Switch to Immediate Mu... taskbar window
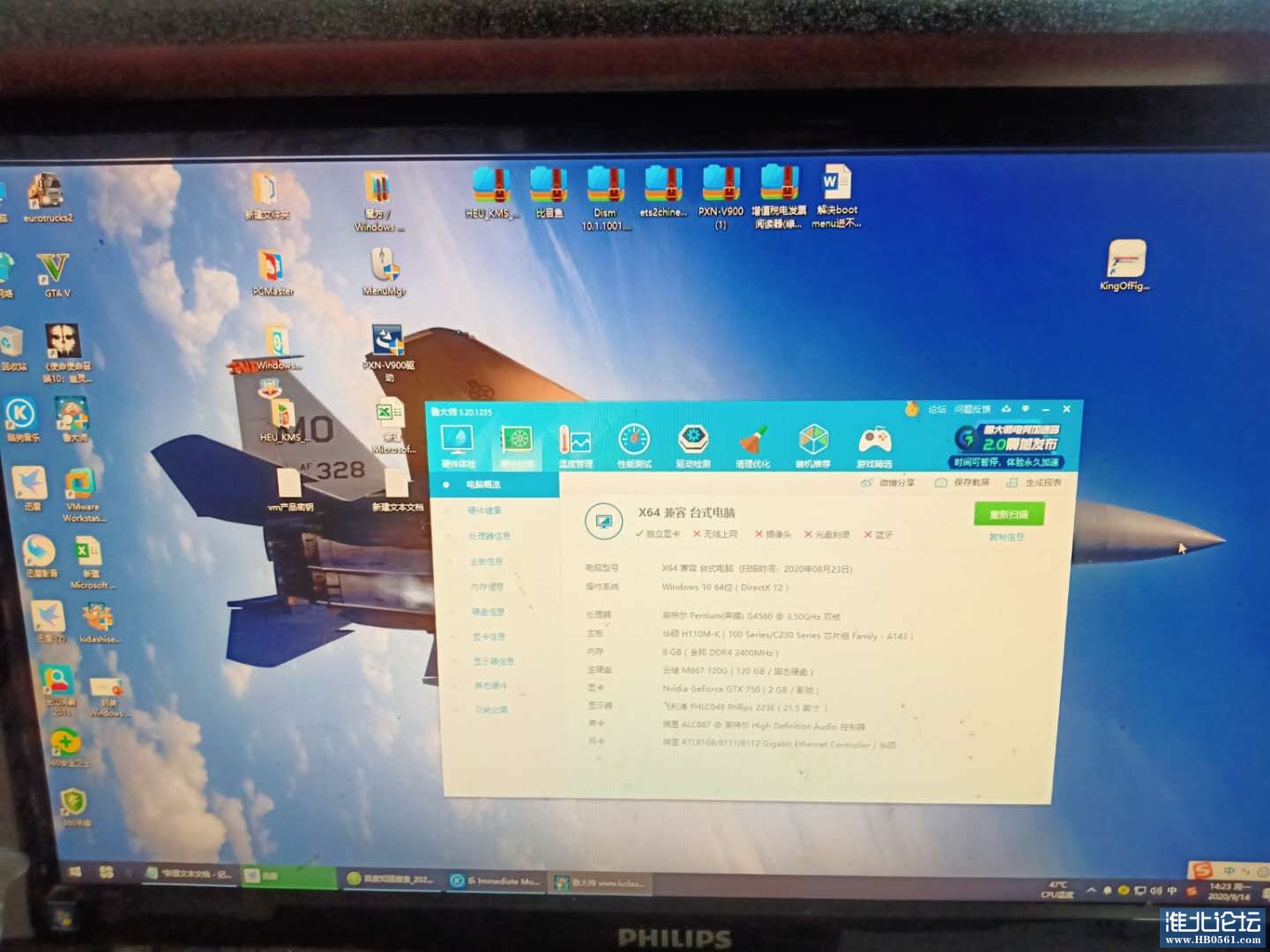Viewport: 1270px width, 952px height. click(x=495, y=880)
